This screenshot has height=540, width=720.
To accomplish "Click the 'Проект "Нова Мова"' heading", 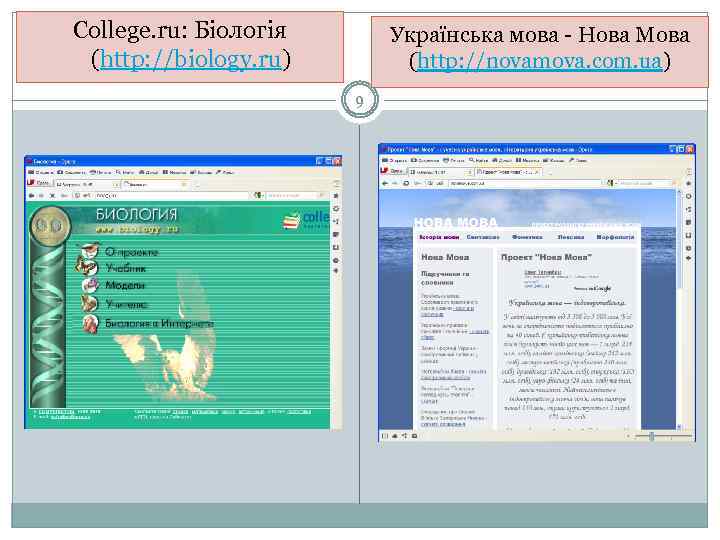I will click(546, 257).
